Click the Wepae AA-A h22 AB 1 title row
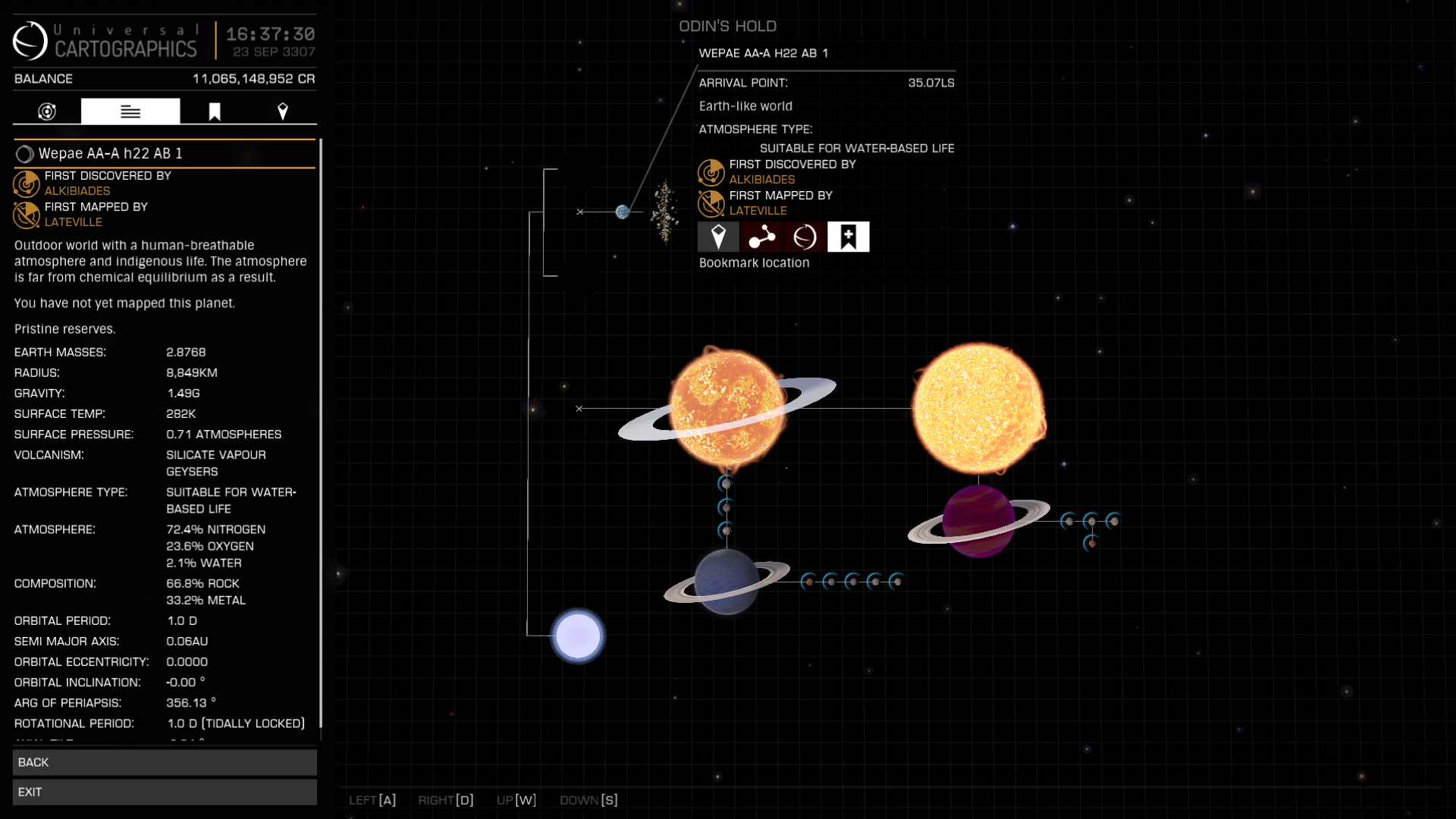Screen dimensions: 1456x819 165,154
